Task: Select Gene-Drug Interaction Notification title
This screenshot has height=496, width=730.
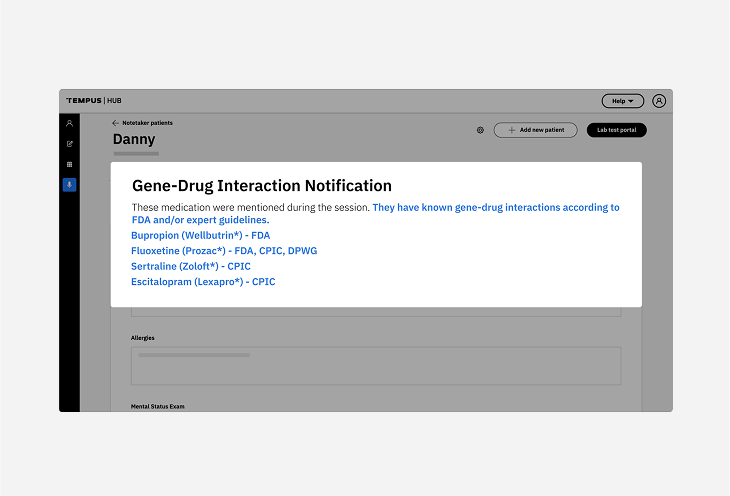Action: 262,186
